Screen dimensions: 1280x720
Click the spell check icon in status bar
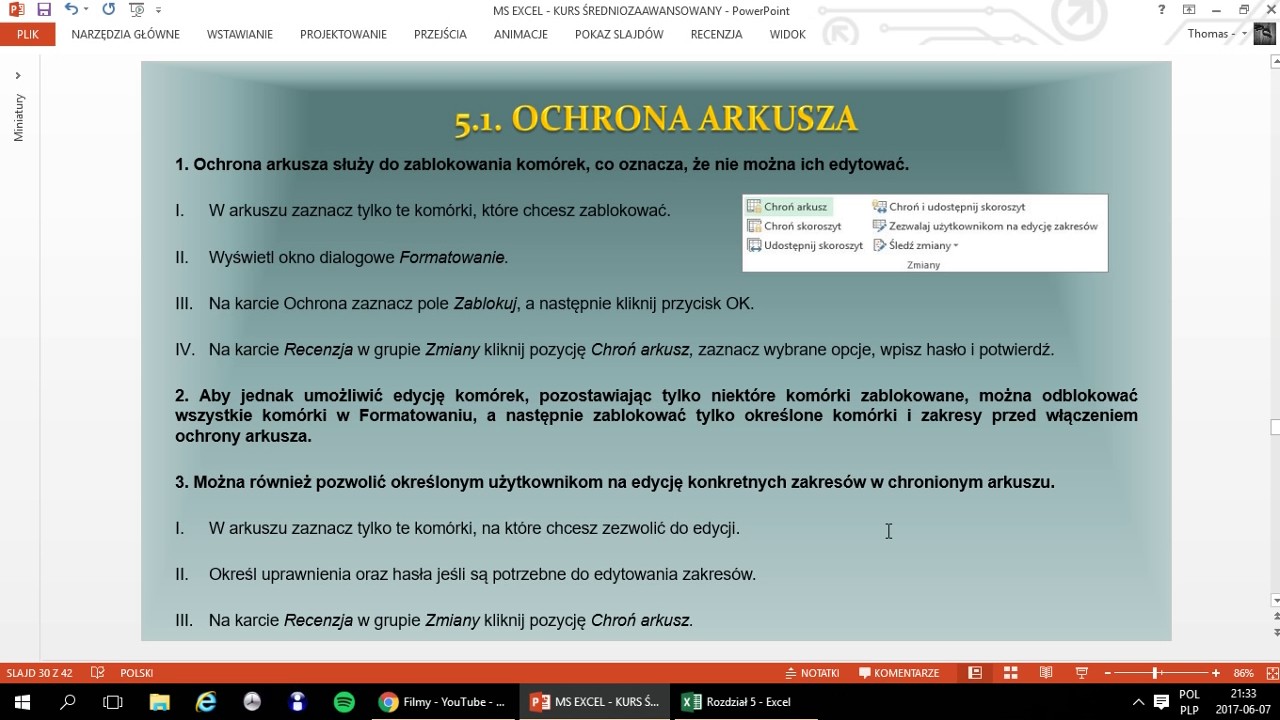click(x=97, y=673)
